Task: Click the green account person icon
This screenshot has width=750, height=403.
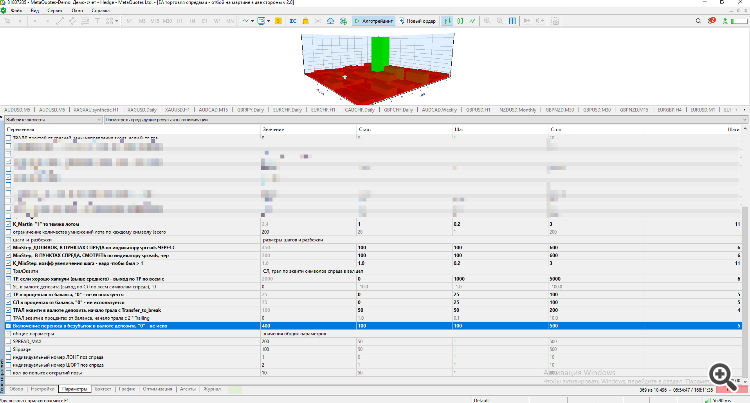Action: (x=726, y=21)
